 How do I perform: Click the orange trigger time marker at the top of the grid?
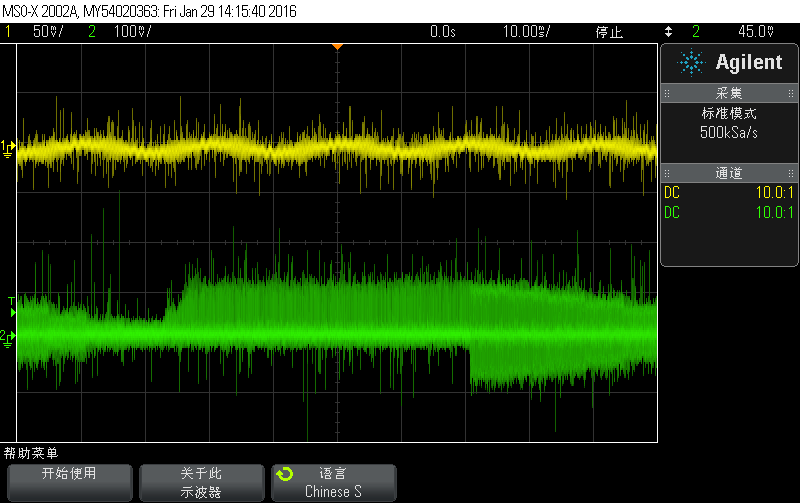pos(337,46)
